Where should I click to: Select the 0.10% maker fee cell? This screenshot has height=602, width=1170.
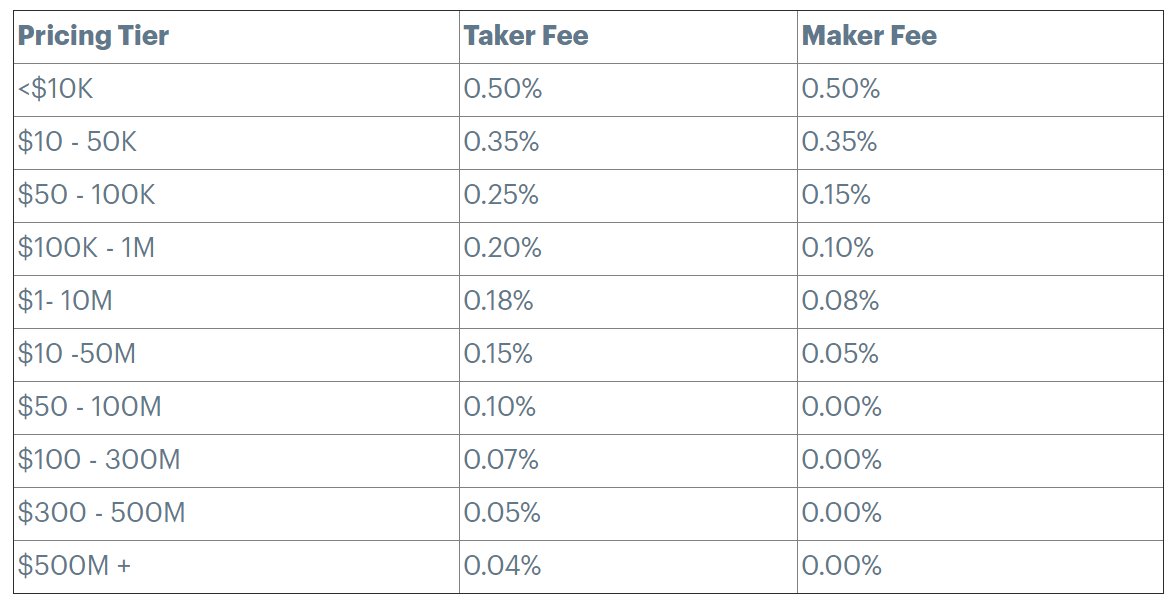[837, 248]
